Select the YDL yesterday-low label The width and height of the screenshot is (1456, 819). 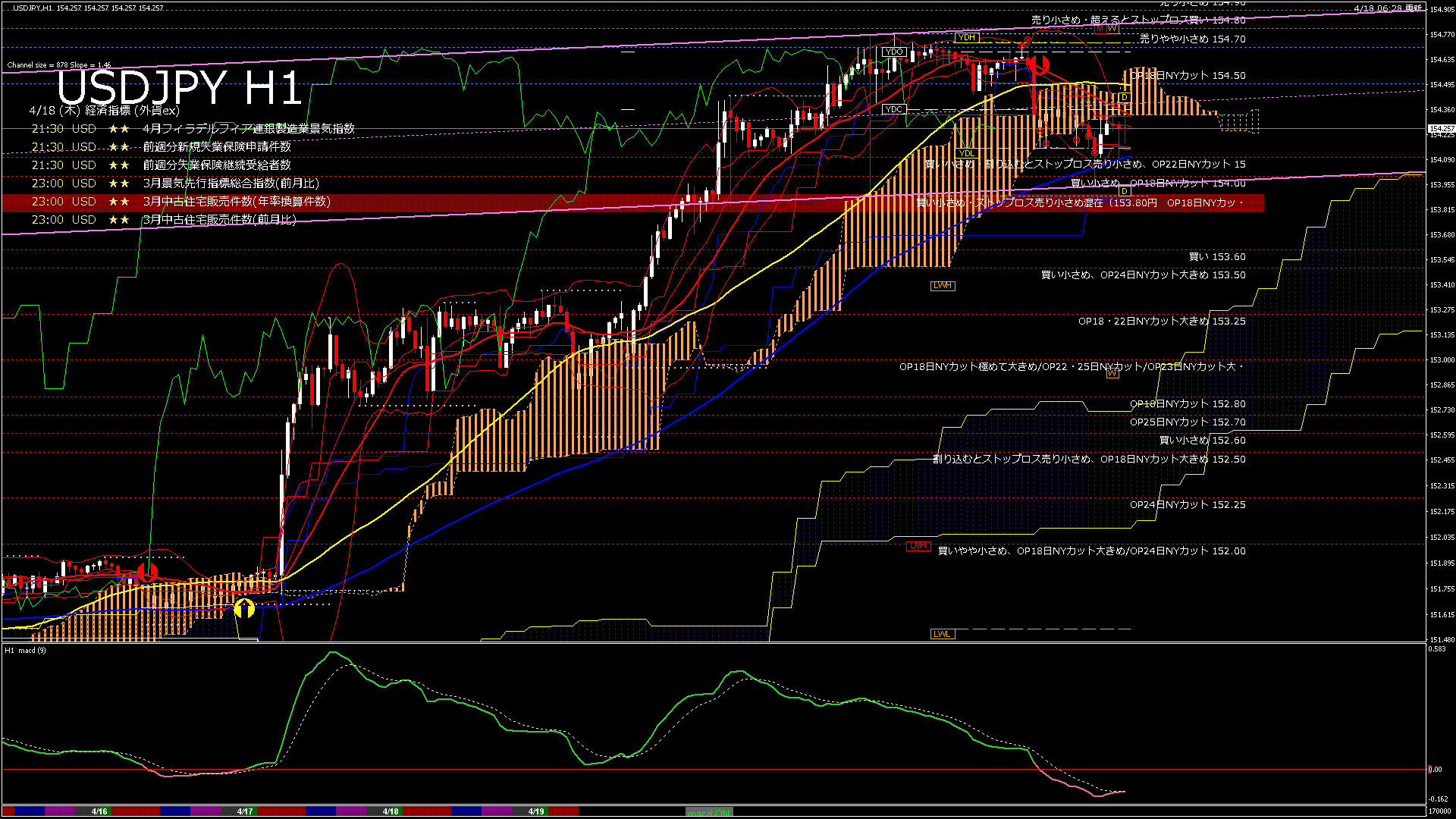(x=966, y=153)
